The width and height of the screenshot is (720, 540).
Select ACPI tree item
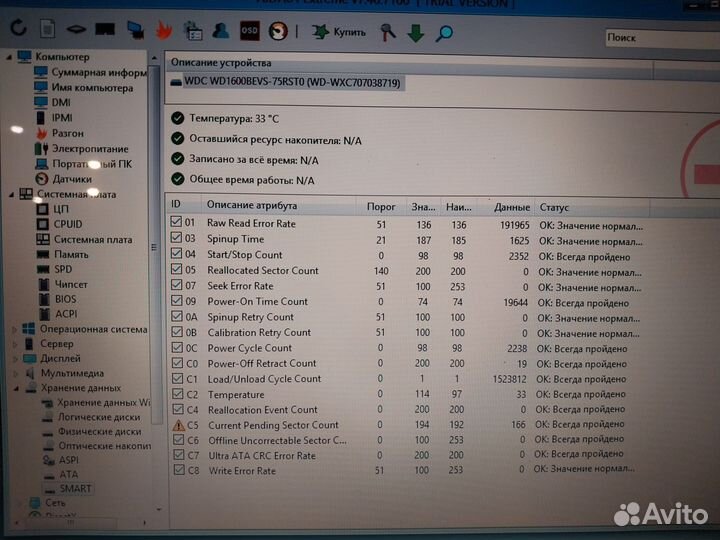[58, 314]
